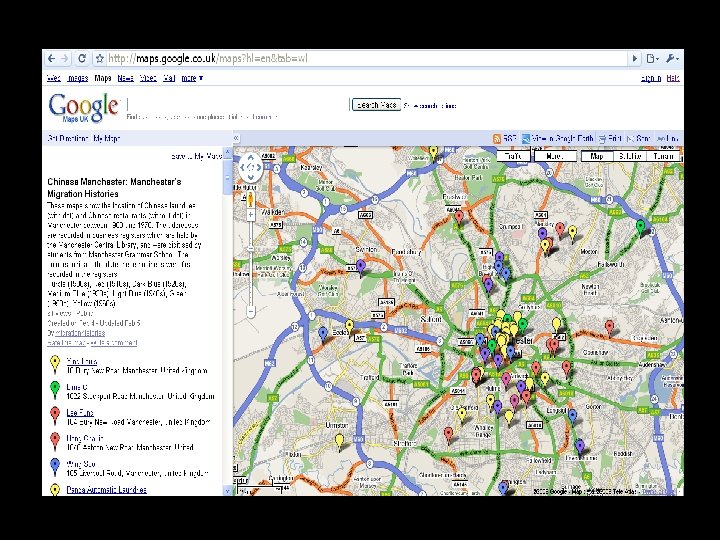Screen dimensions: 720x540
Task: Click the purple map marker near Swinton
Action: coord(361,268)
